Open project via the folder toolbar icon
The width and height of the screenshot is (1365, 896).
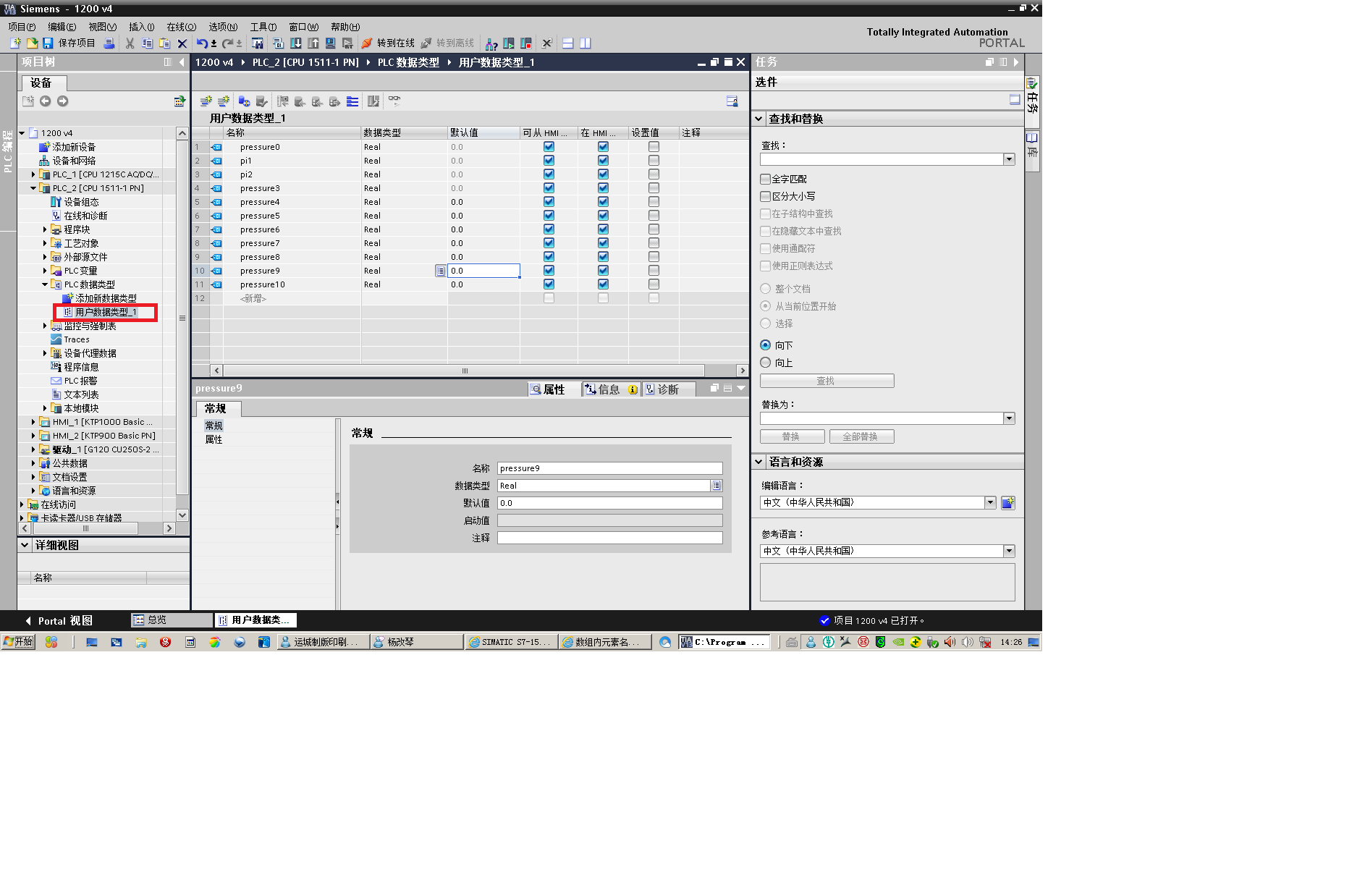coord(32,43)
